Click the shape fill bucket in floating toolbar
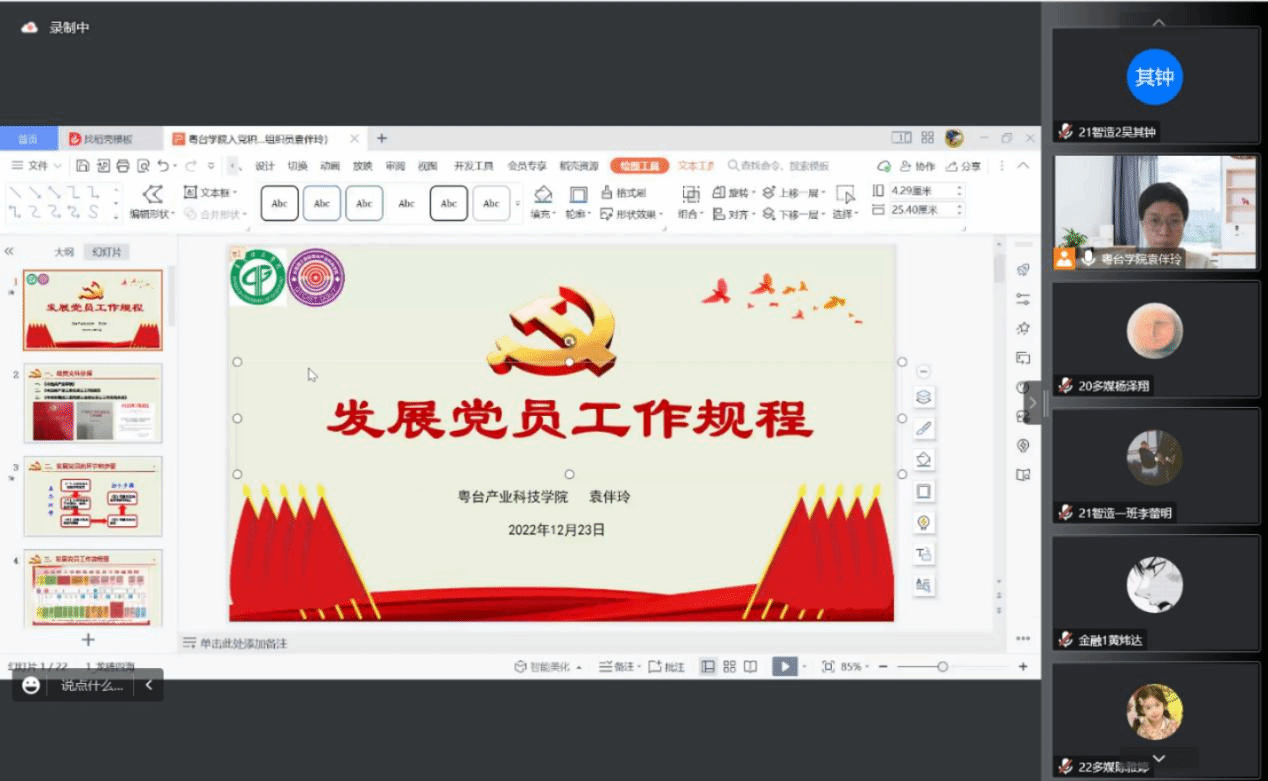1268x781 pixels. (x=924, y=459)
